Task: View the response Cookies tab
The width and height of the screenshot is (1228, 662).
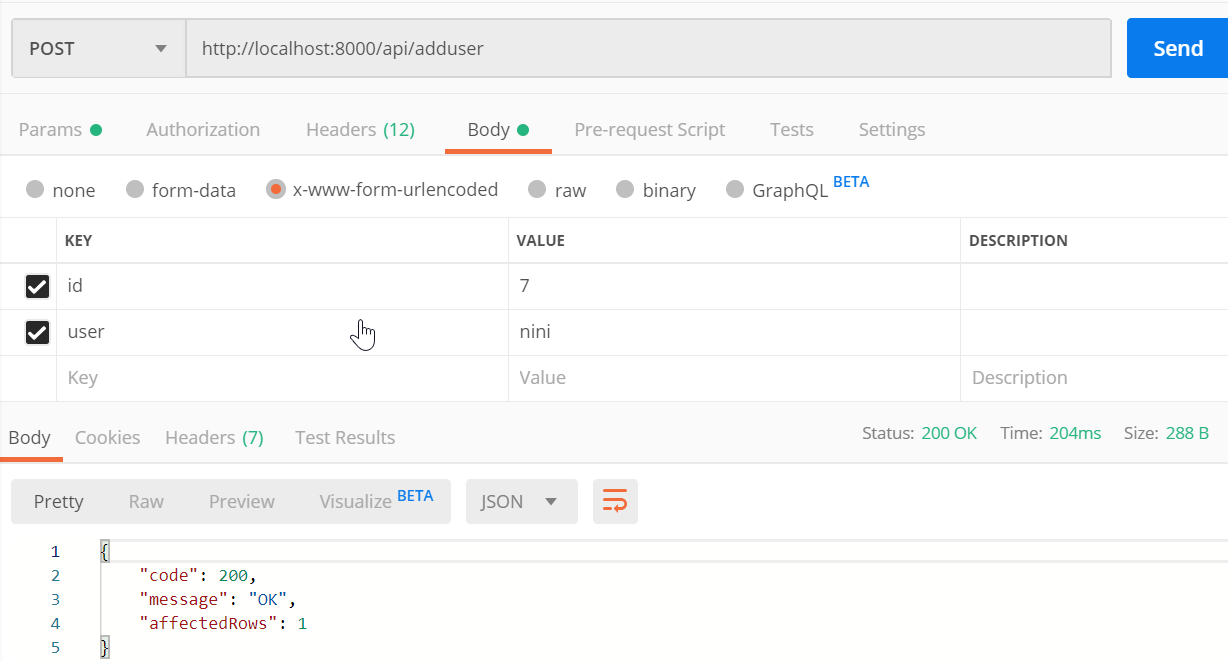Action: (x=107, y=437)
